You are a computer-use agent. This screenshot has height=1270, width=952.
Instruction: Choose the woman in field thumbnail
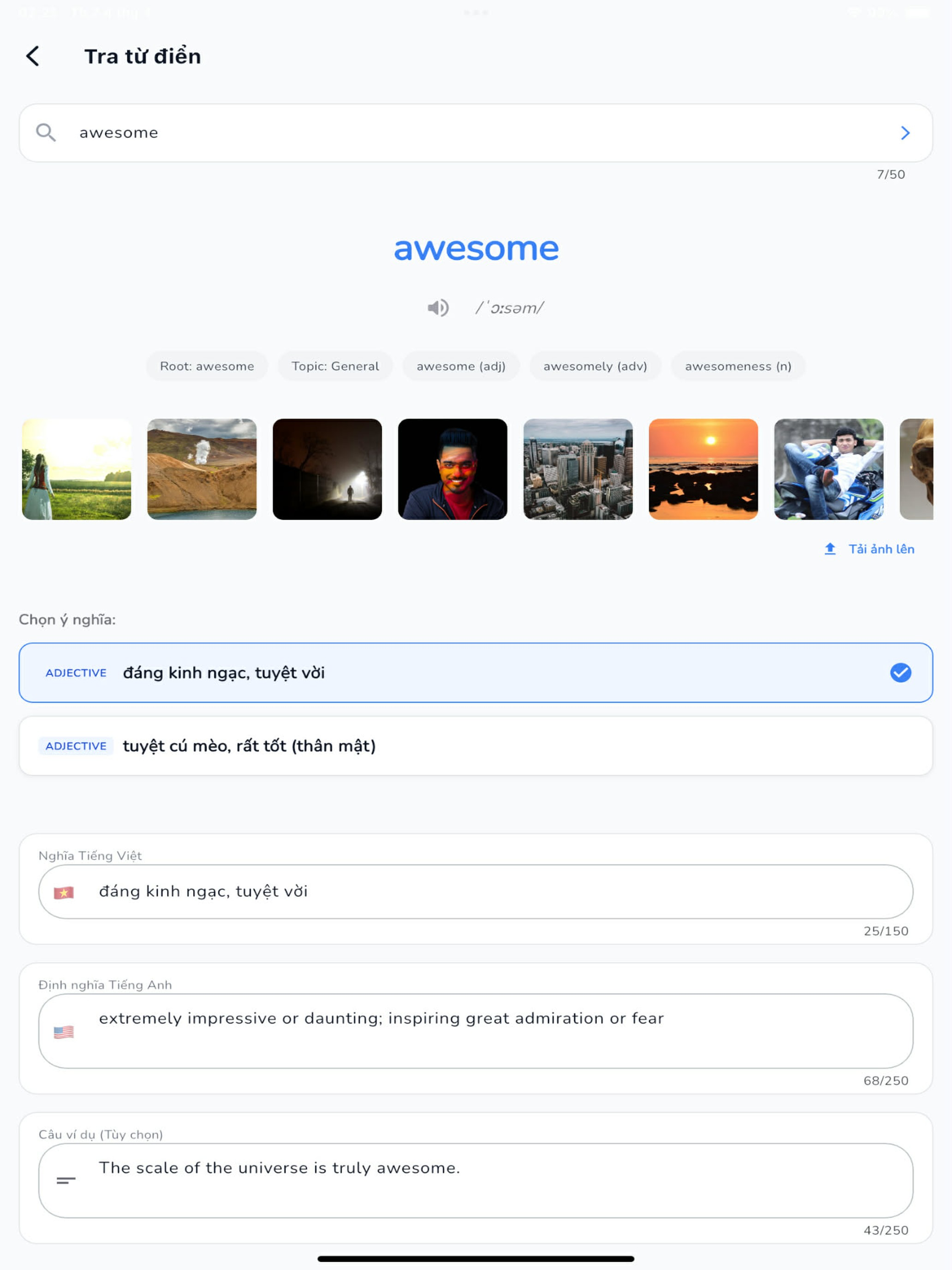pos(76,469)
